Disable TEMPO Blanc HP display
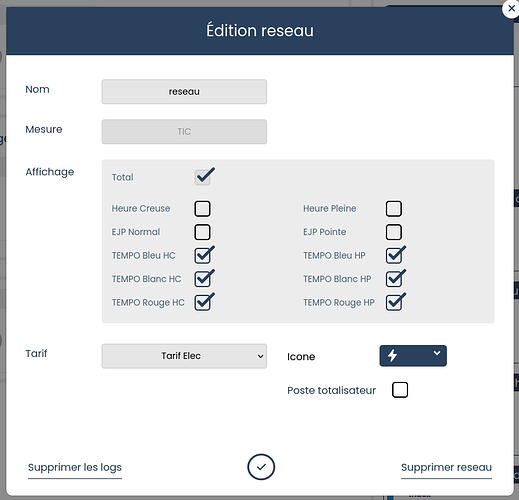 tap(394, 279)
